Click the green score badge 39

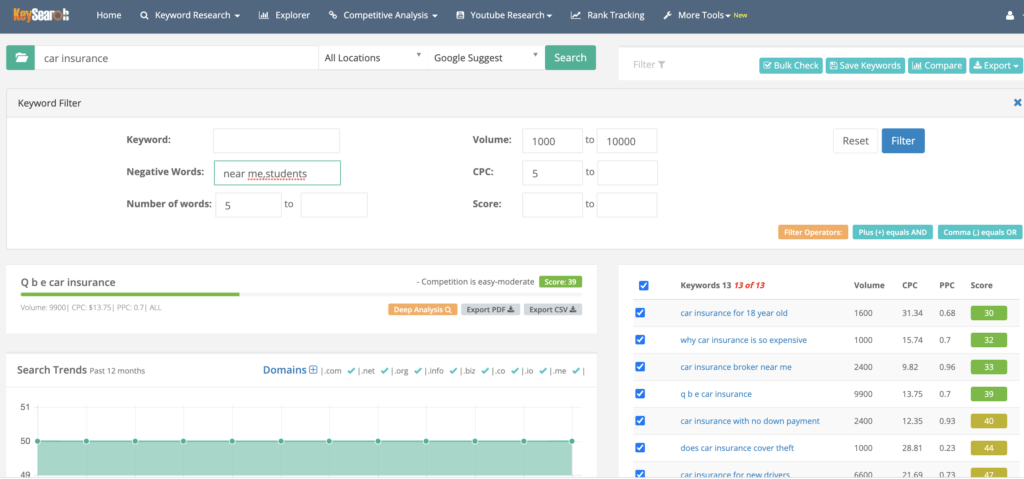989,394
